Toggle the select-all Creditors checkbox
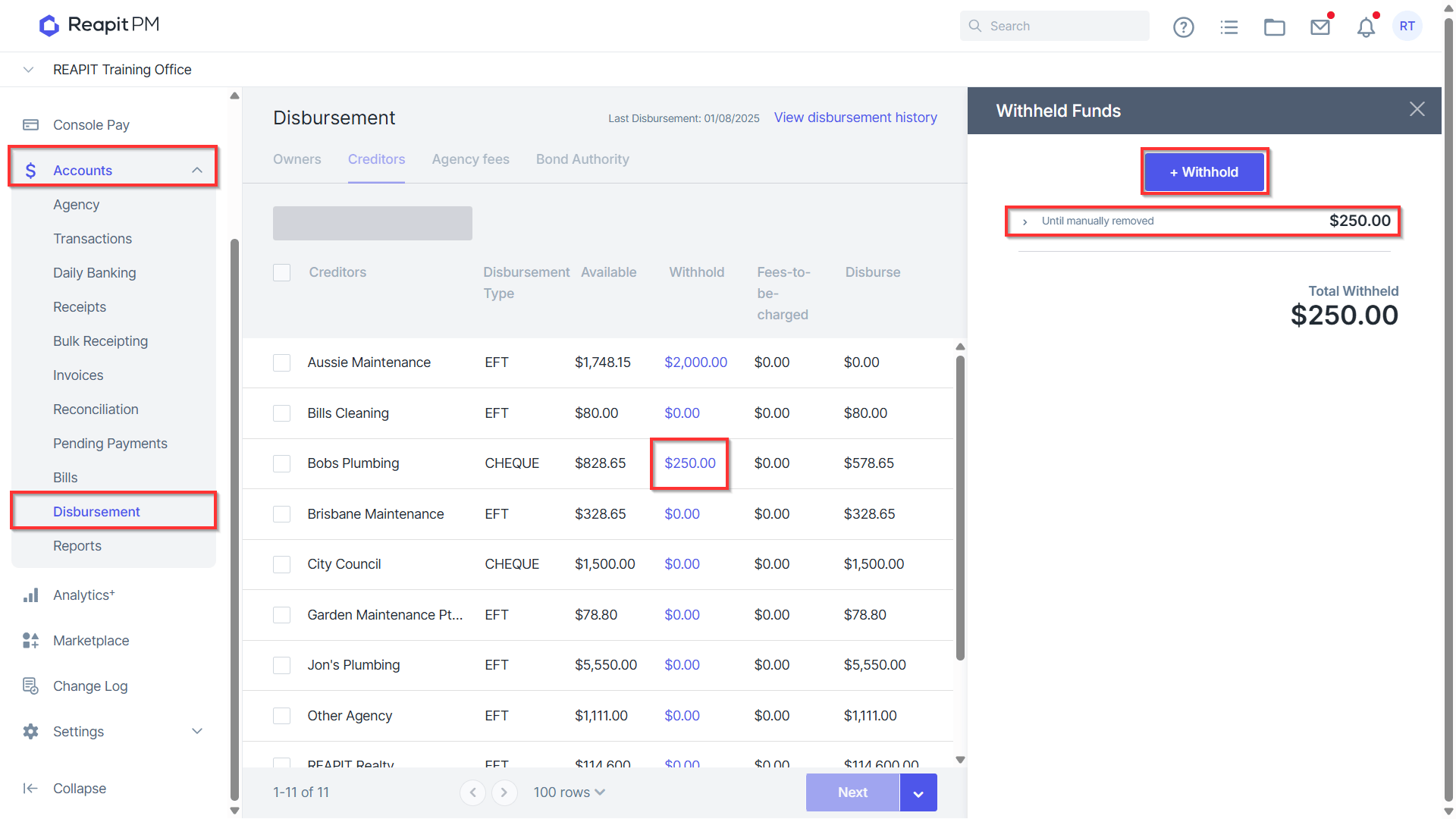Viewport: 1456px width, 819px height. point(281,272)
